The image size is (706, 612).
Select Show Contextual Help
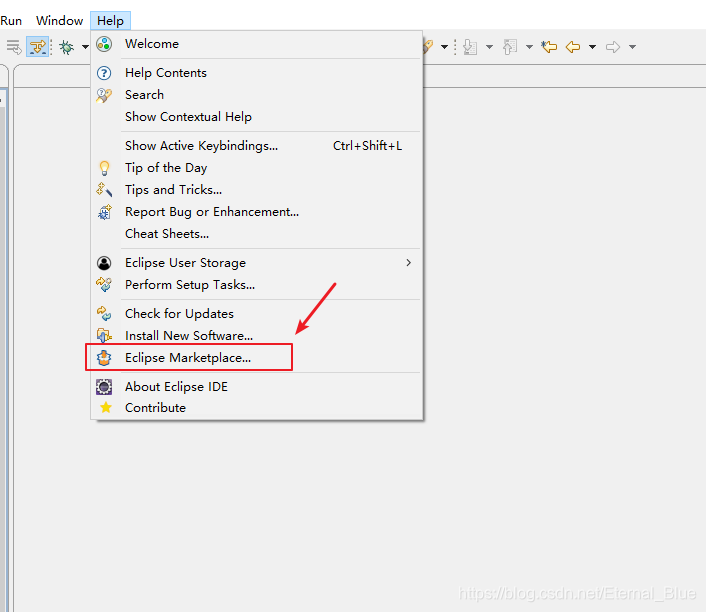pos(257,117)
